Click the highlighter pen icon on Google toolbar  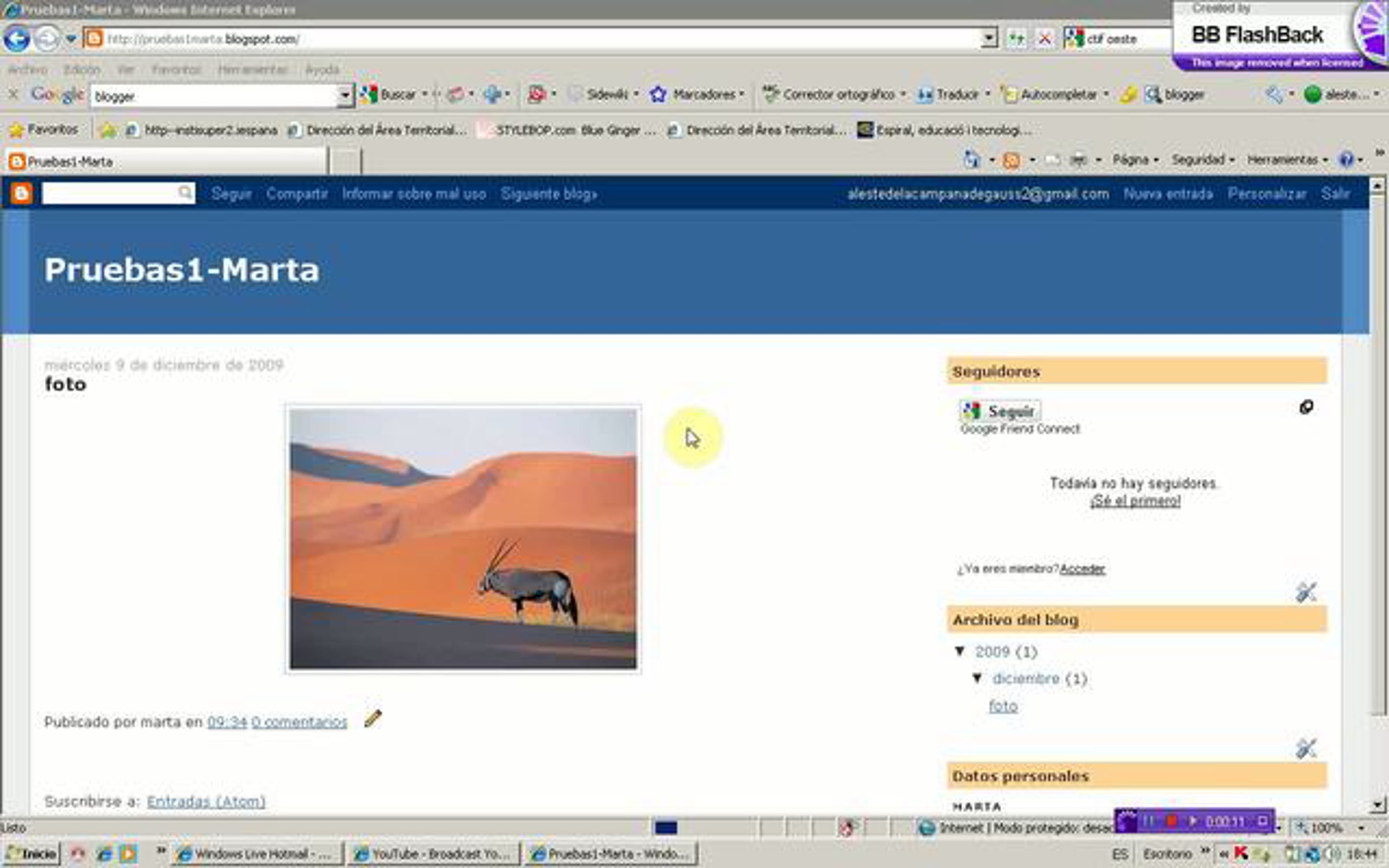point(1127,94)
